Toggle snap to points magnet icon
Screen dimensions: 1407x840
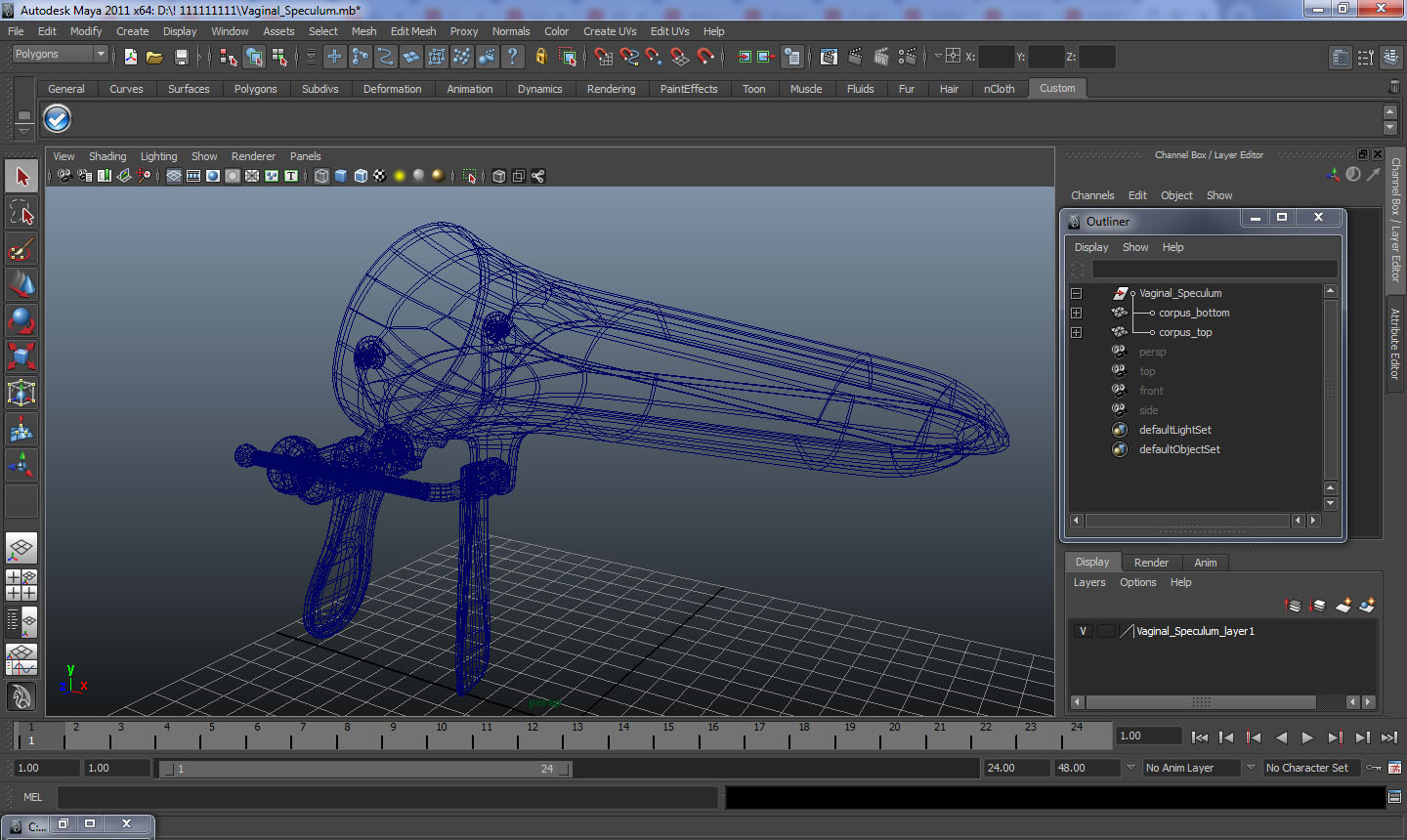click(655, 57)
